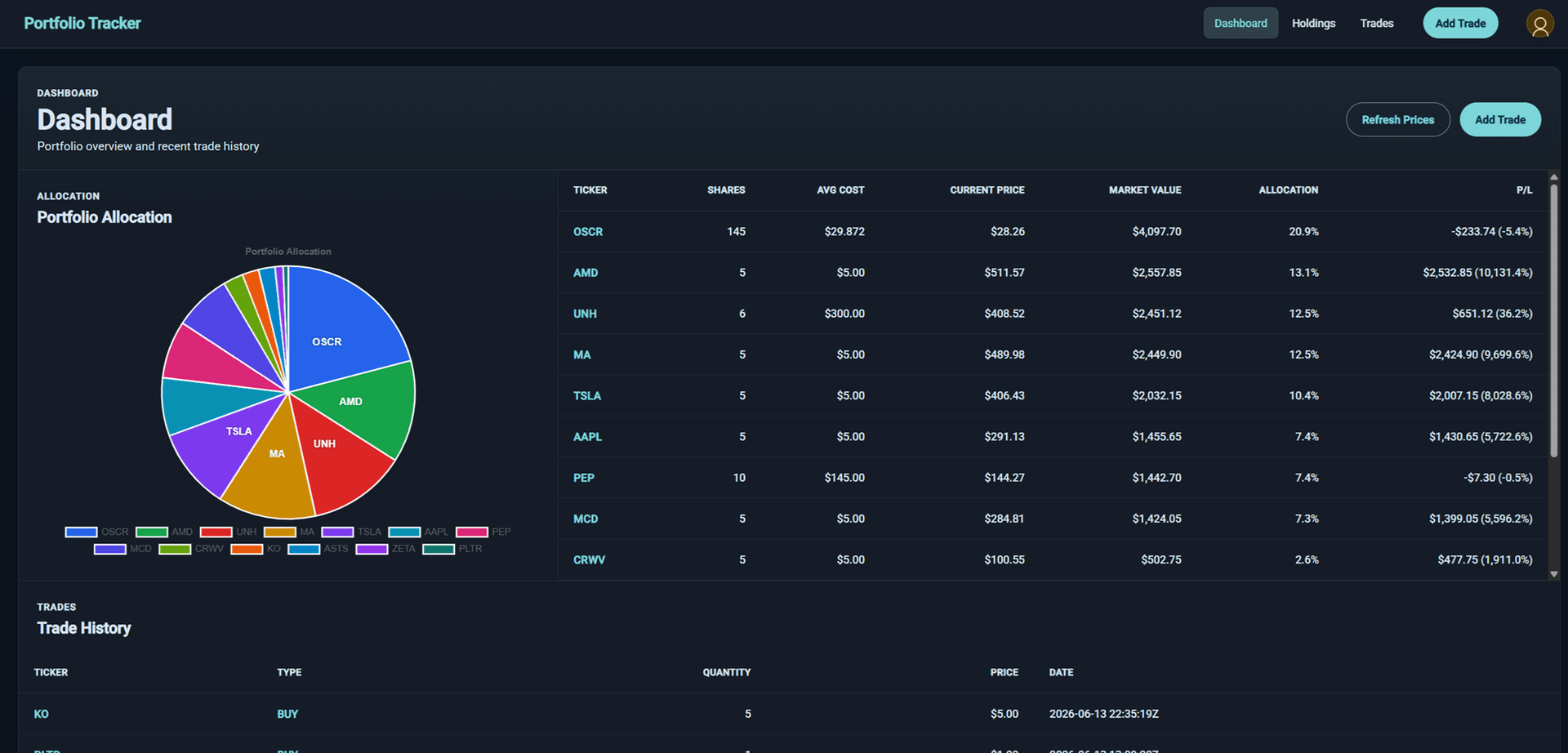Screen dimensions: 1568x753
Task: Click the CRWV ticker in the holdings table
Action: tap(589, 559)
